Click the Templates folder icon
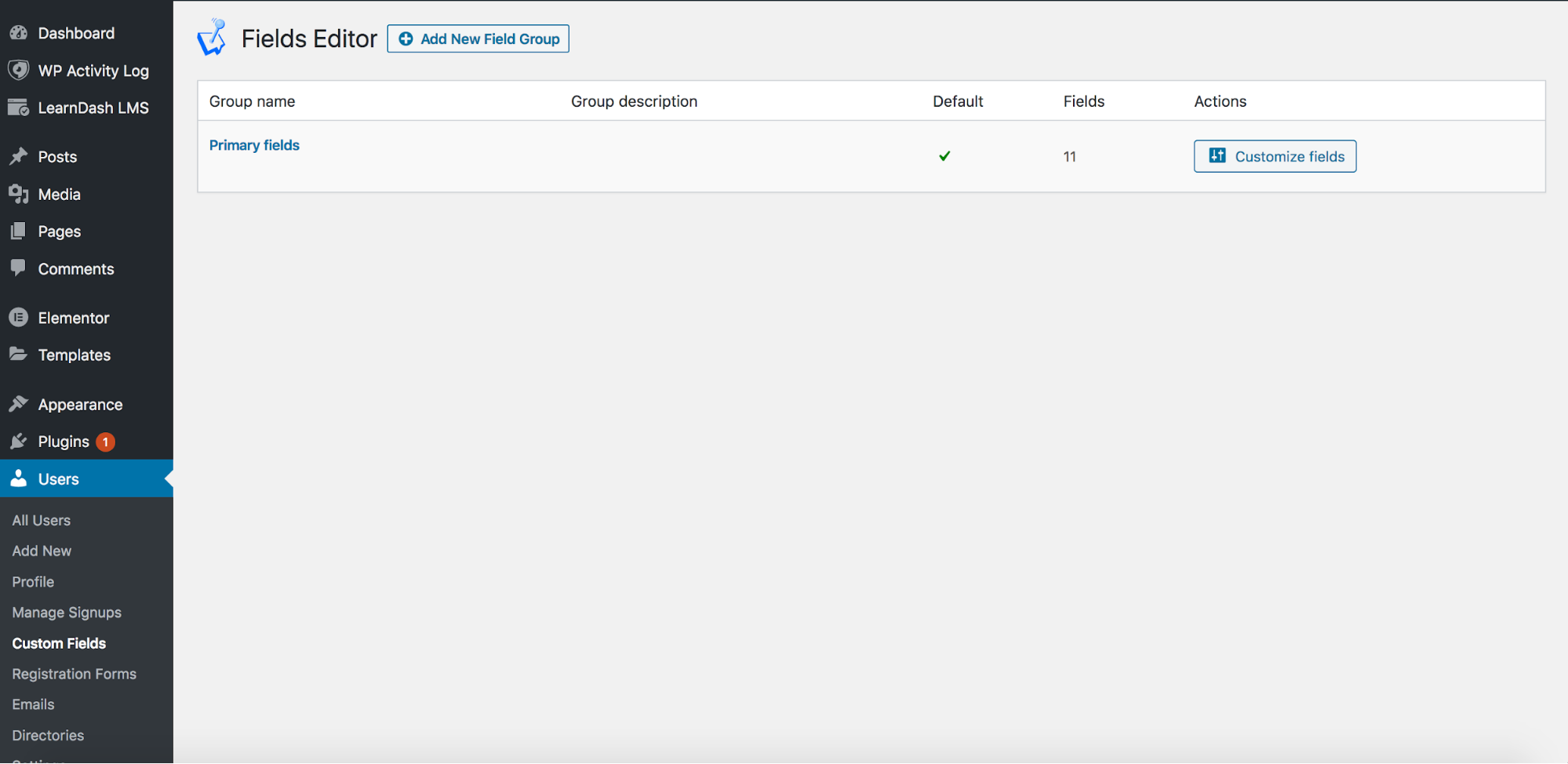The height and width of the screenshot is (764, 1568). pos(19,355)
